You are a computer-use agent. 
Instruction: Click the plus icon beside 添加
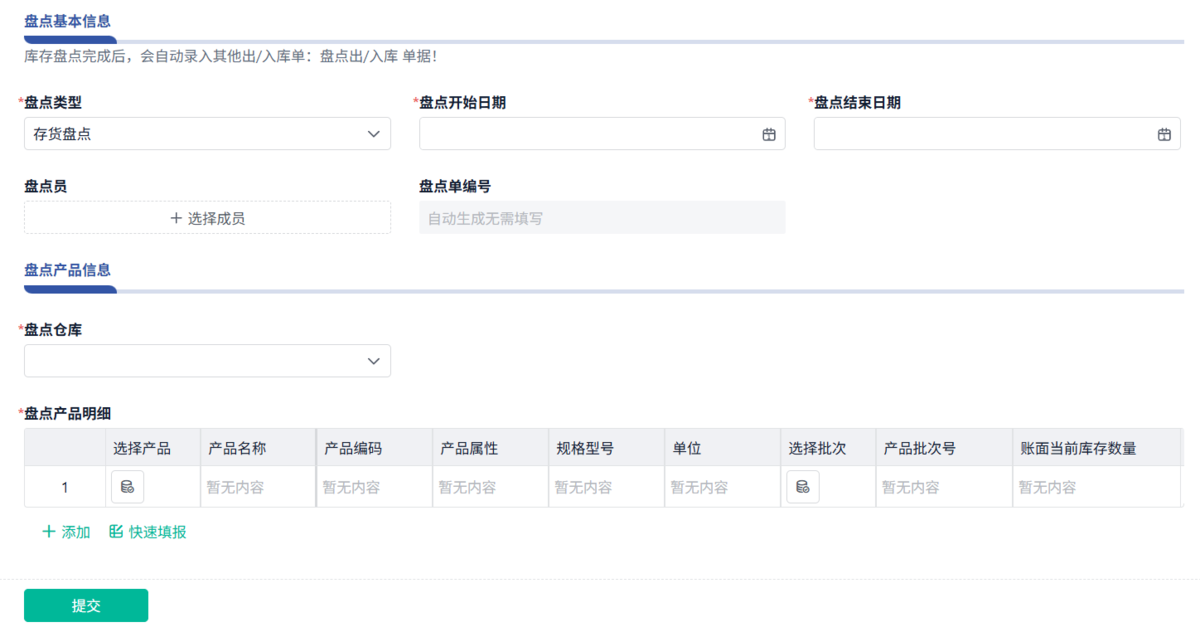coord(48,532)
